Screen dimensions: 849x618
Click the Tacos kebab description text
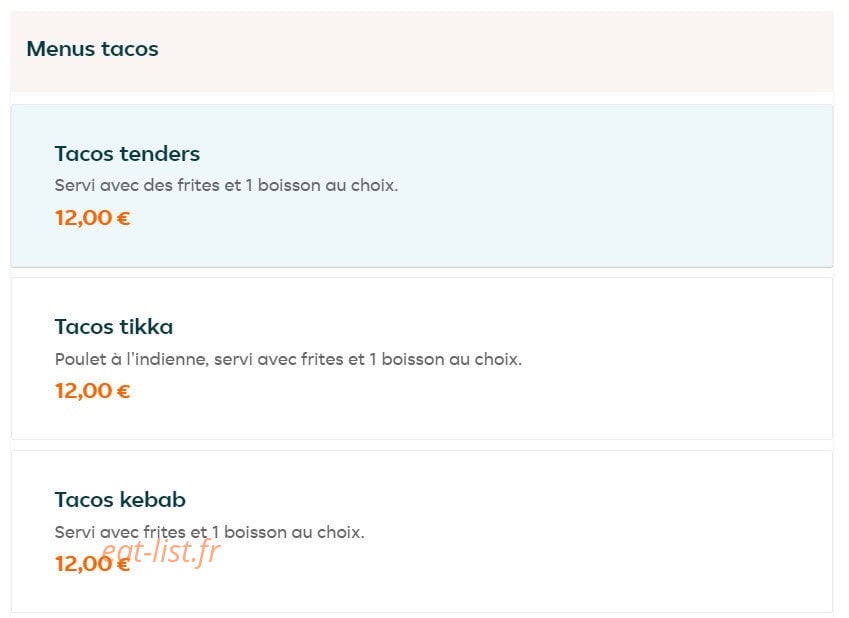coord(210,532)
